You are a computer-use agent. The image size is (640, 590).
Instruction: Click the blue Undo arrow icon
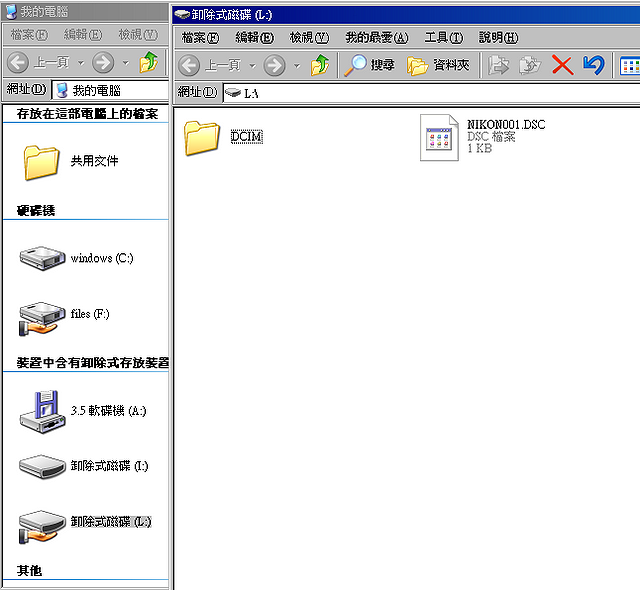pyautogui.click(x=593, y=65)
